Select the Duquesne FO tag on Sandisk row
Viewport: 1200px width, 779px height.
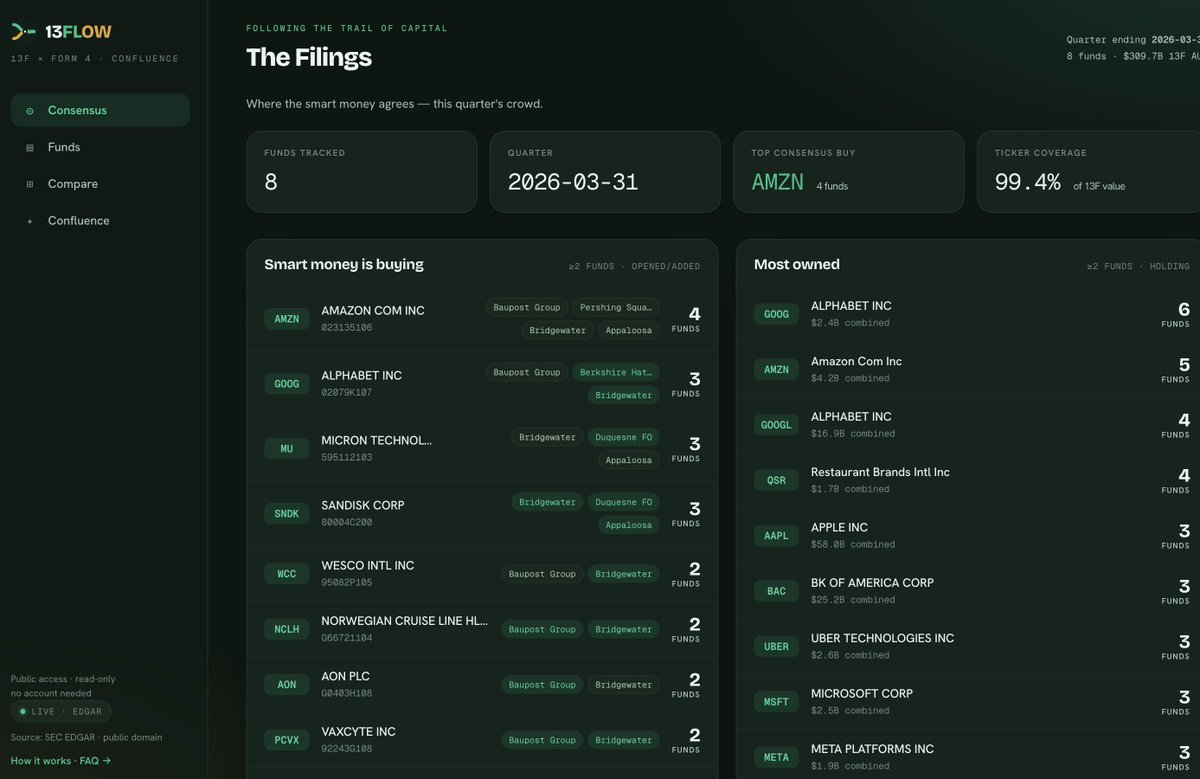(622, 502)
